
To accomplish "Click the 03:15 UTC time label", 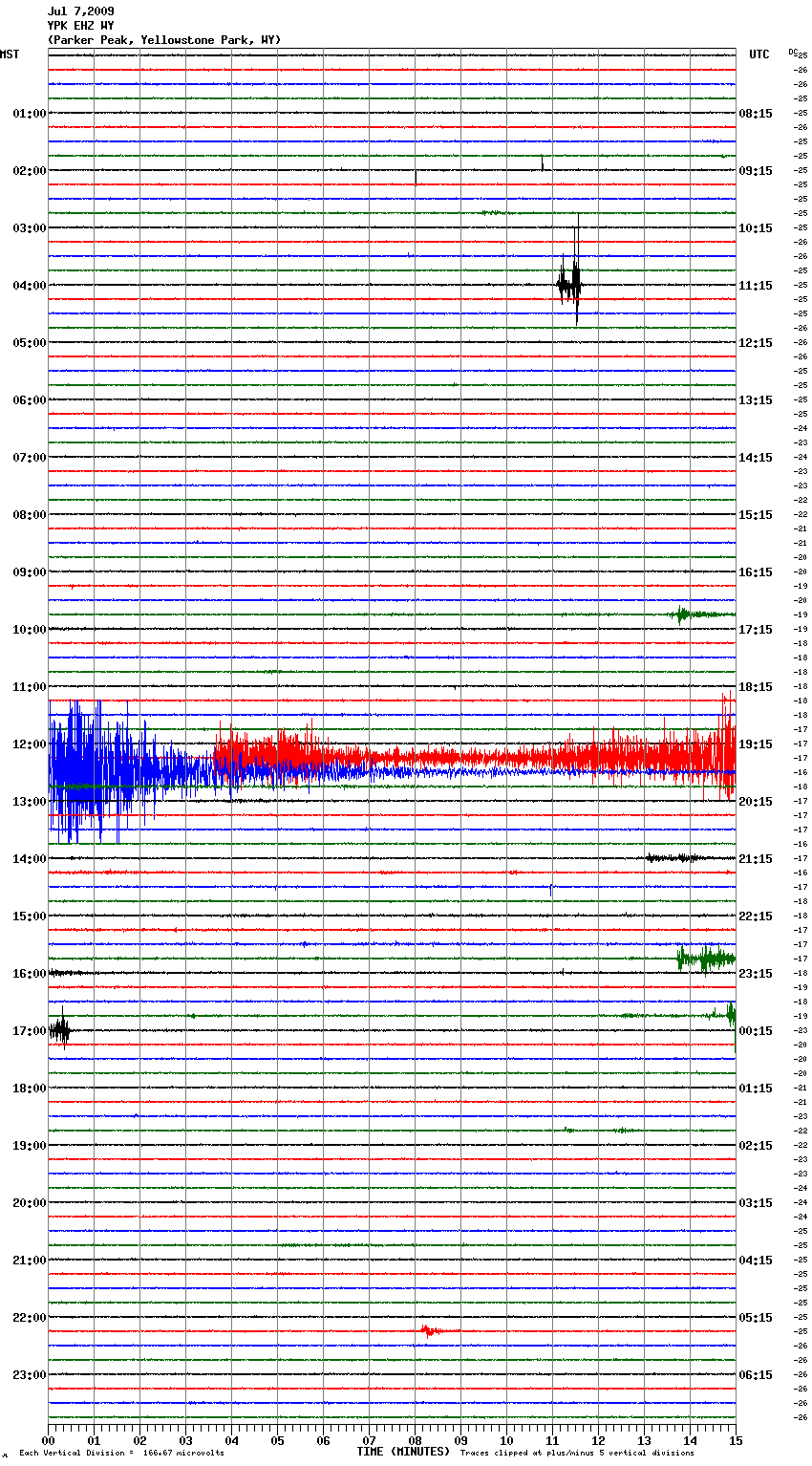I will (756, 1203).
